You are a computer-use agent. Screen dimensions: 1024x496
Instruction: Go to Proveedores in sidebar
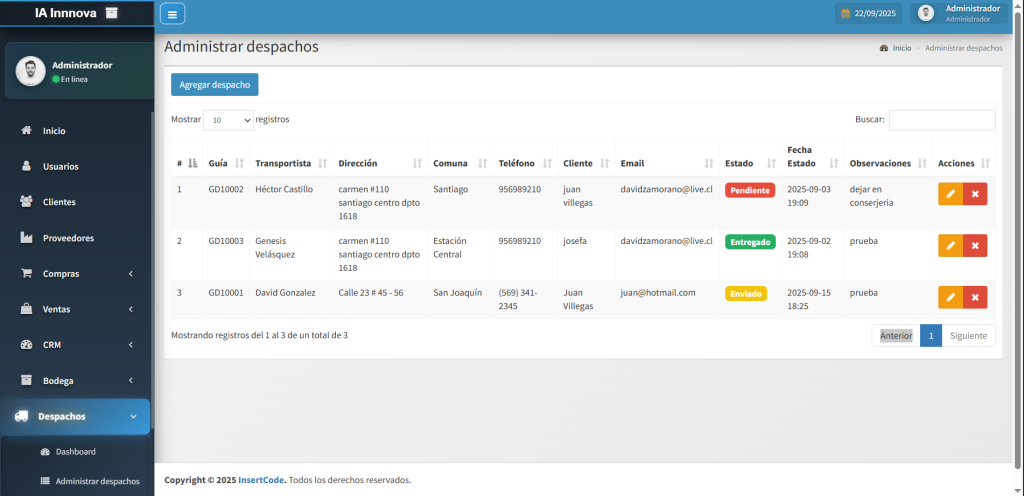pyautogui.click(x=68, y=238)
